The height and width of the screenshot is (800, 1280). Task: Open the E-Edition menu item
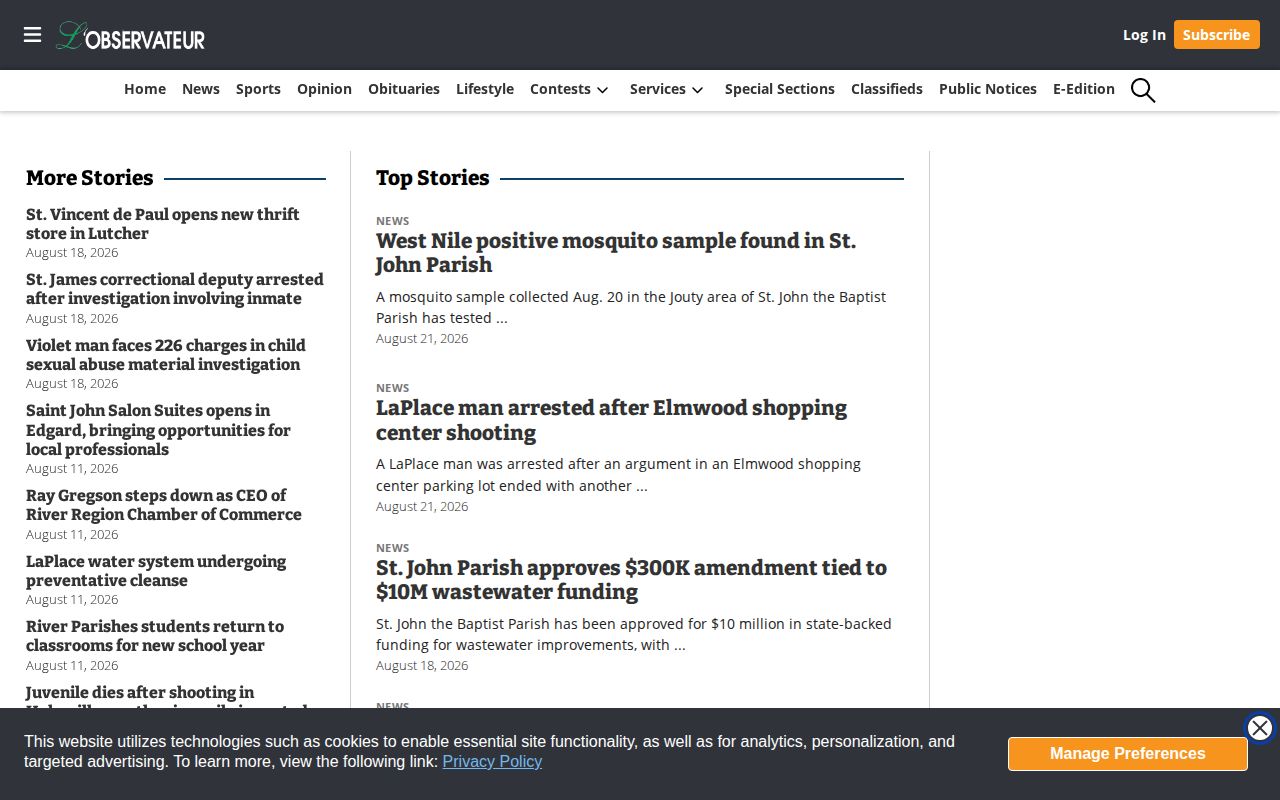click(1084, 89)
